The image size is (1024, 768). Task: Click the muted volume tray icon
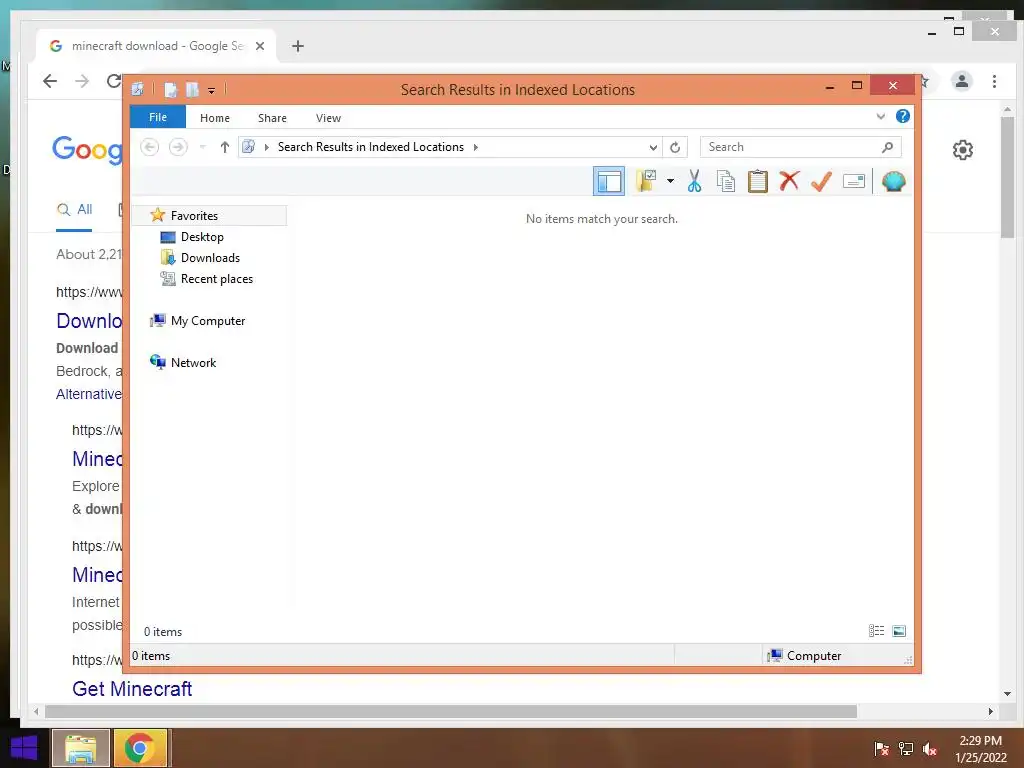pos(929,749)
